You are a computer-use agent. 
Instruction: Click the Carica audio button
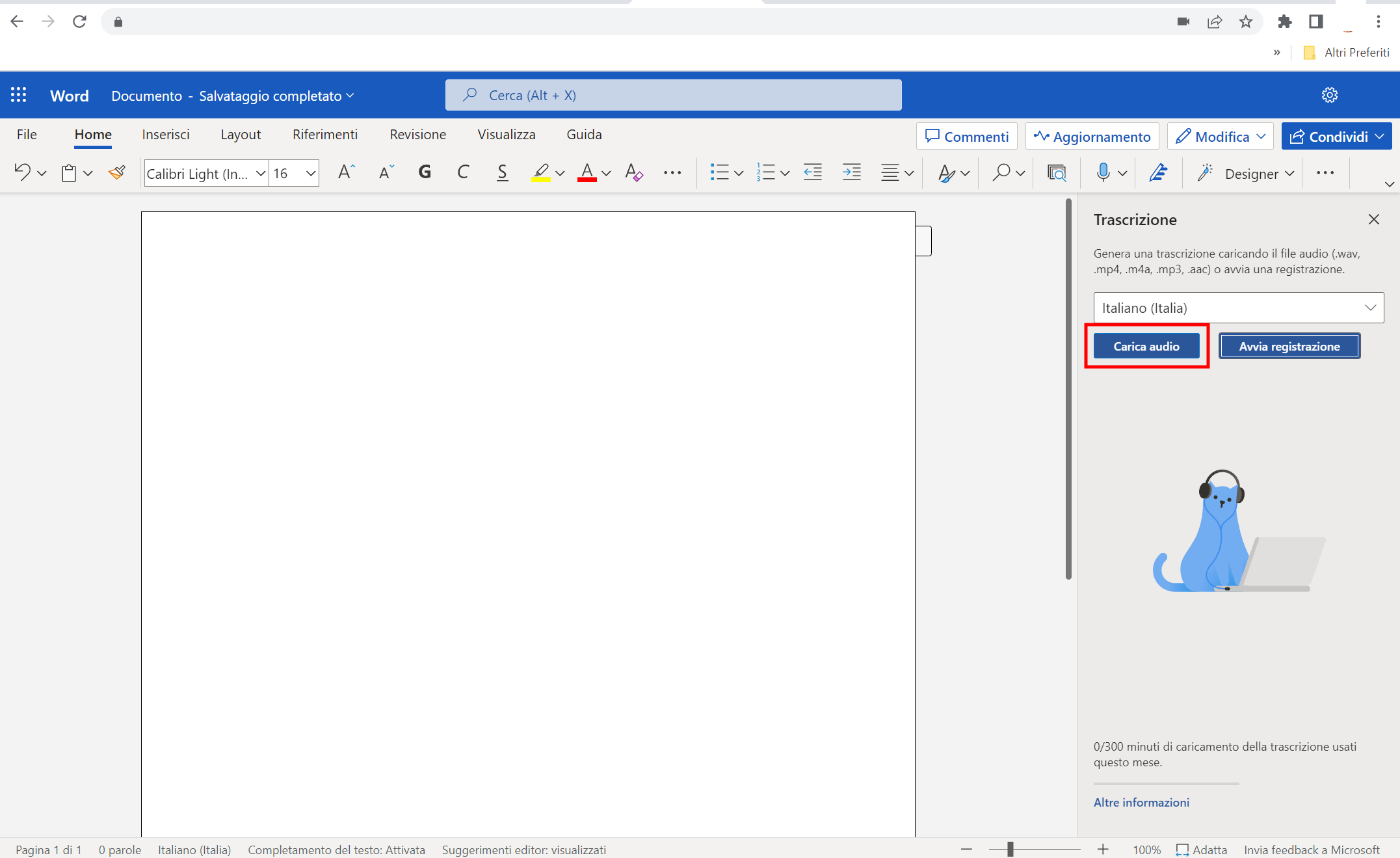(x=1146, y=345)
